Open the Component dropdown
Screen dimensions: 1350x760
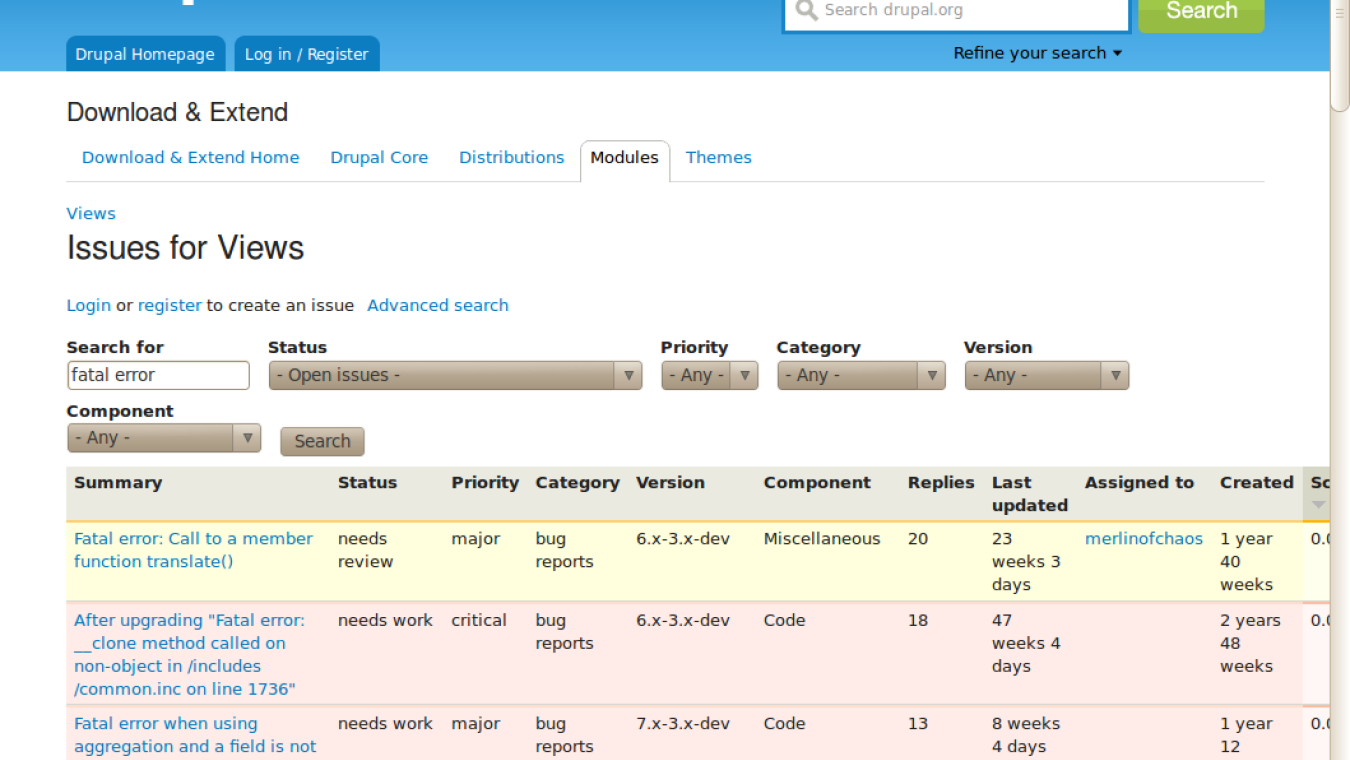click(x=164, y=438)
